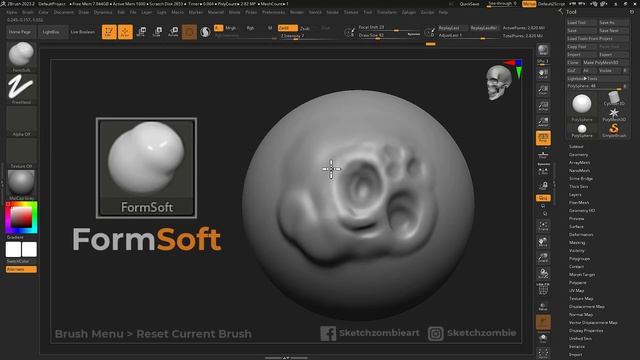640x360 pixels.
Task: Expand the ArrayMesh subpalette
Action: 580,162
